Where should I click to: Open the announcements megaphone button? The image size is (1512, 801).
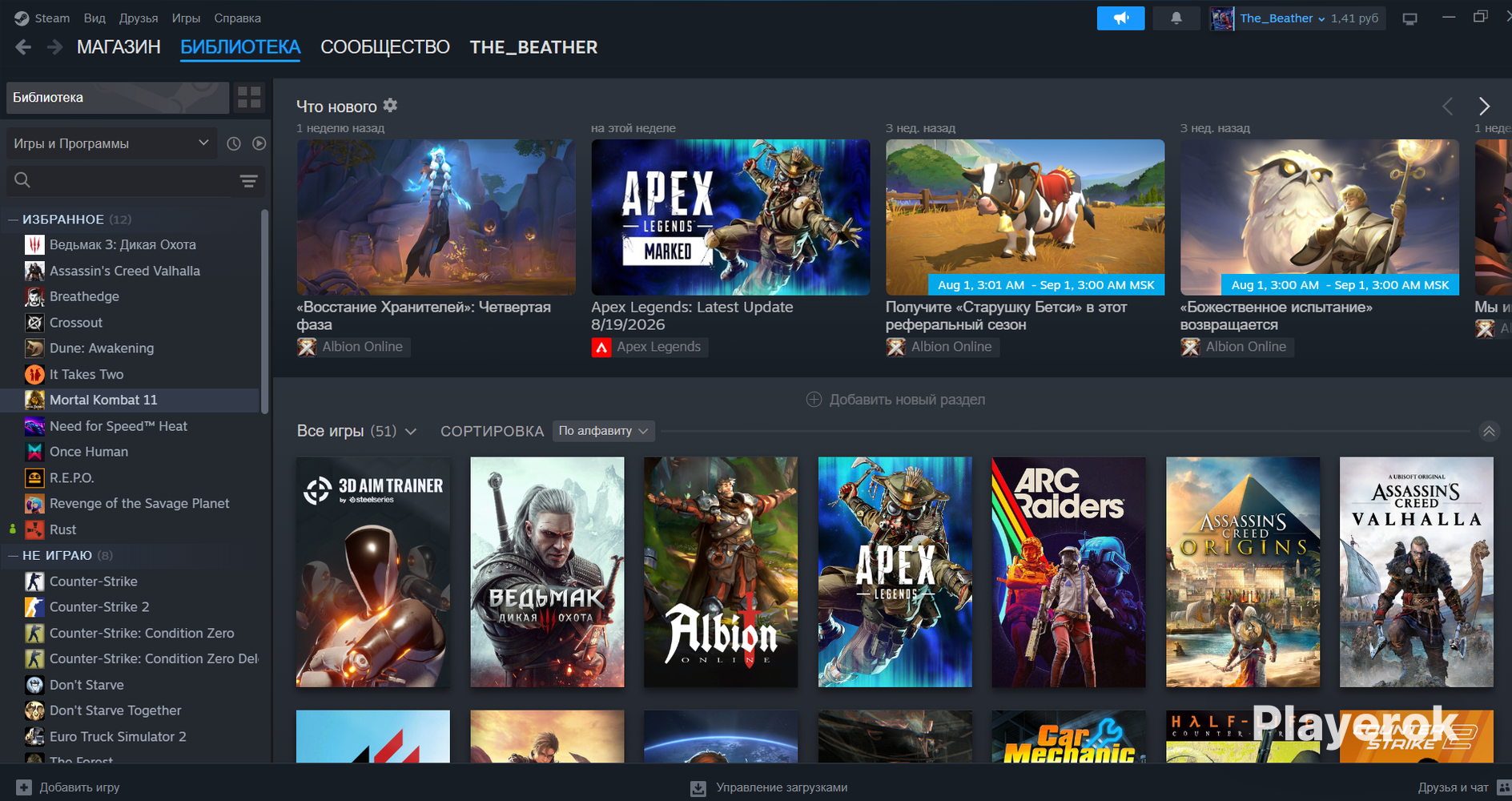(1120, 18)
